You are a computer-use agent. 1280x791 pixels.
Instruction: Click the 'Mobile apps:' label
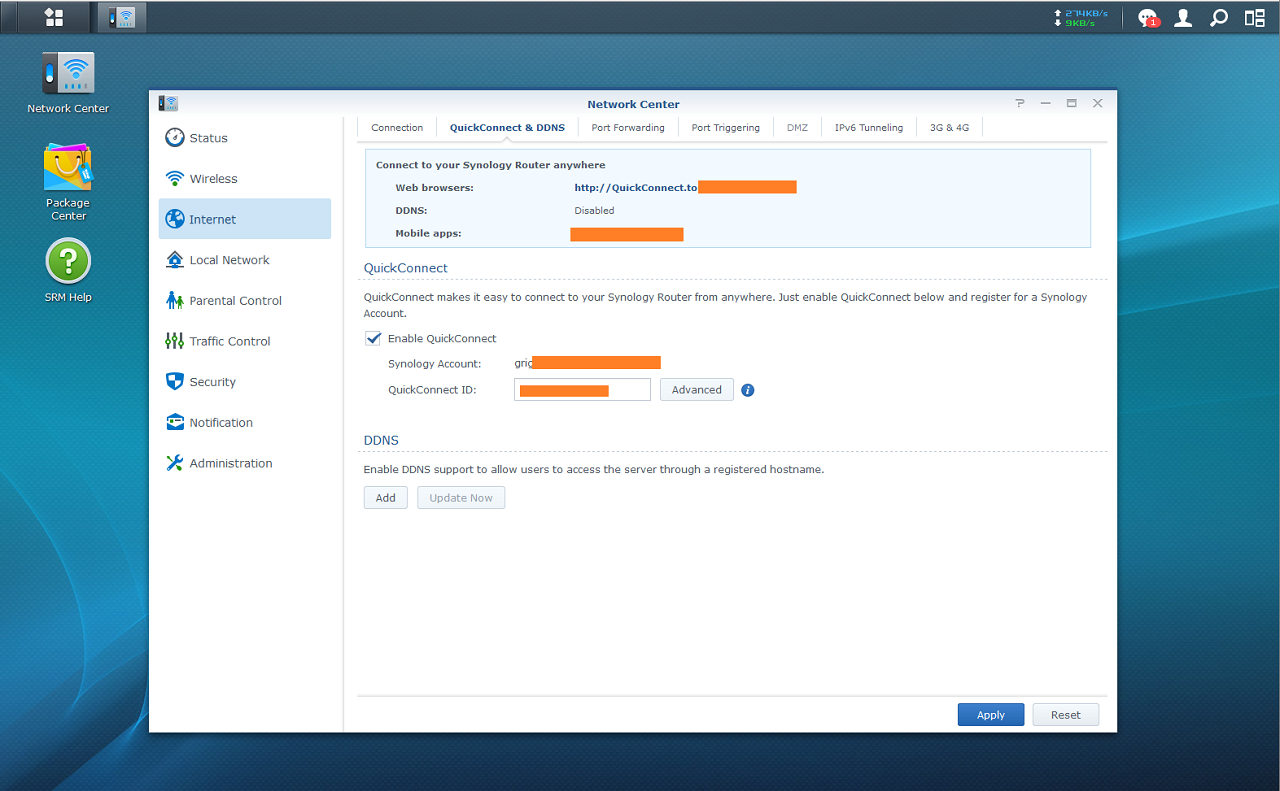click(x=429, y=234)
